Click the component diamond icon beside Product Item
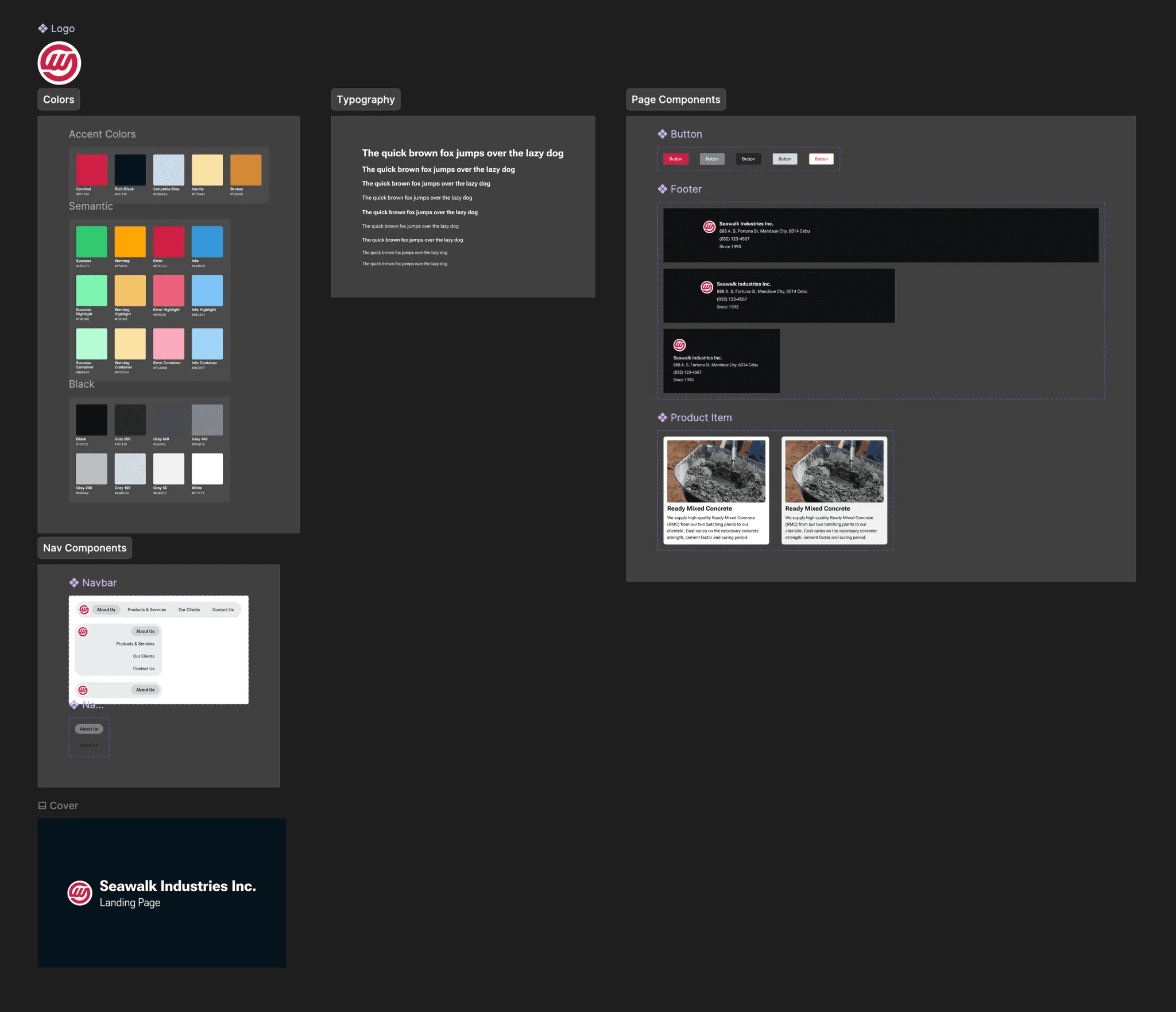 click(x=662, y=418)
